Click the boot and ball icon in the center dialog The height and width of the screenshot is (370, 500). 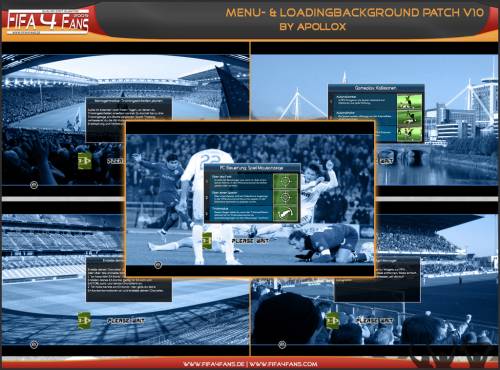[x=285, y=214]
